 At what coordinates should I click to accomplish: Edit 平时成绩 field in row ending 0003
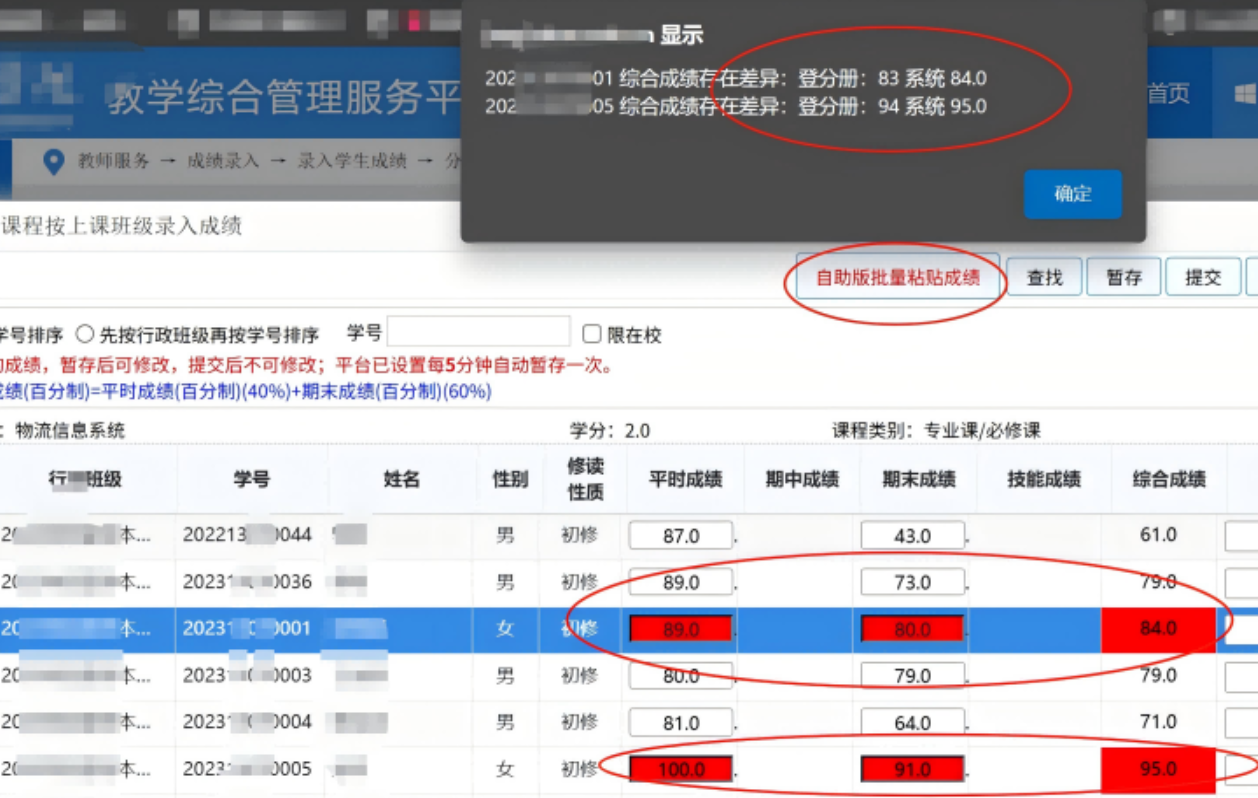pyautogui.click(x=681, y=676)
